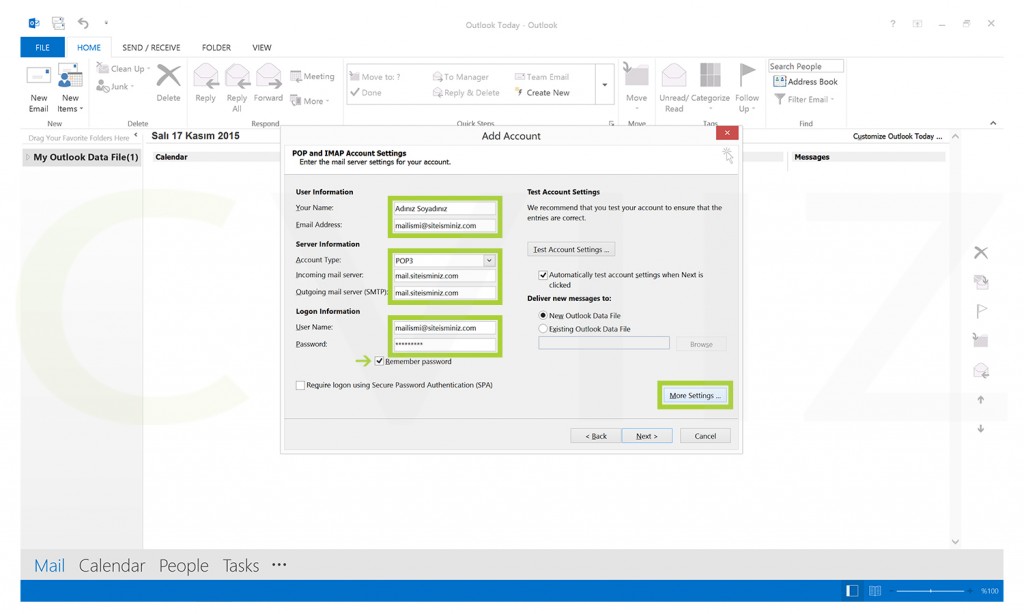Expand the Quick Steps gallery
This screenshot has height=614, width=1024.
tap(605, 85)
